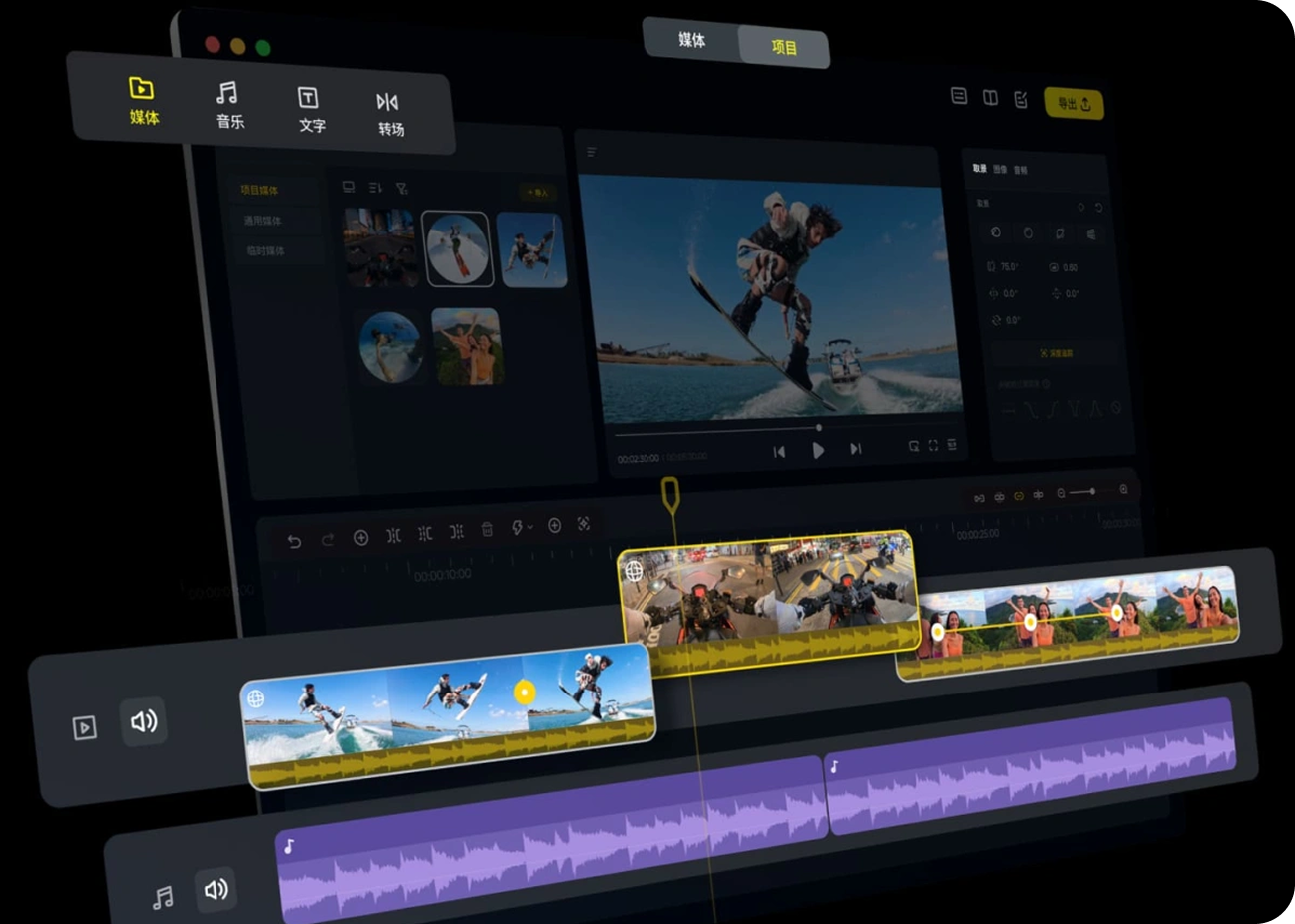Click the undo arrow in timeline toolbar
Image resolution: width=1295 pixels, height=924 pixels.
294,541
